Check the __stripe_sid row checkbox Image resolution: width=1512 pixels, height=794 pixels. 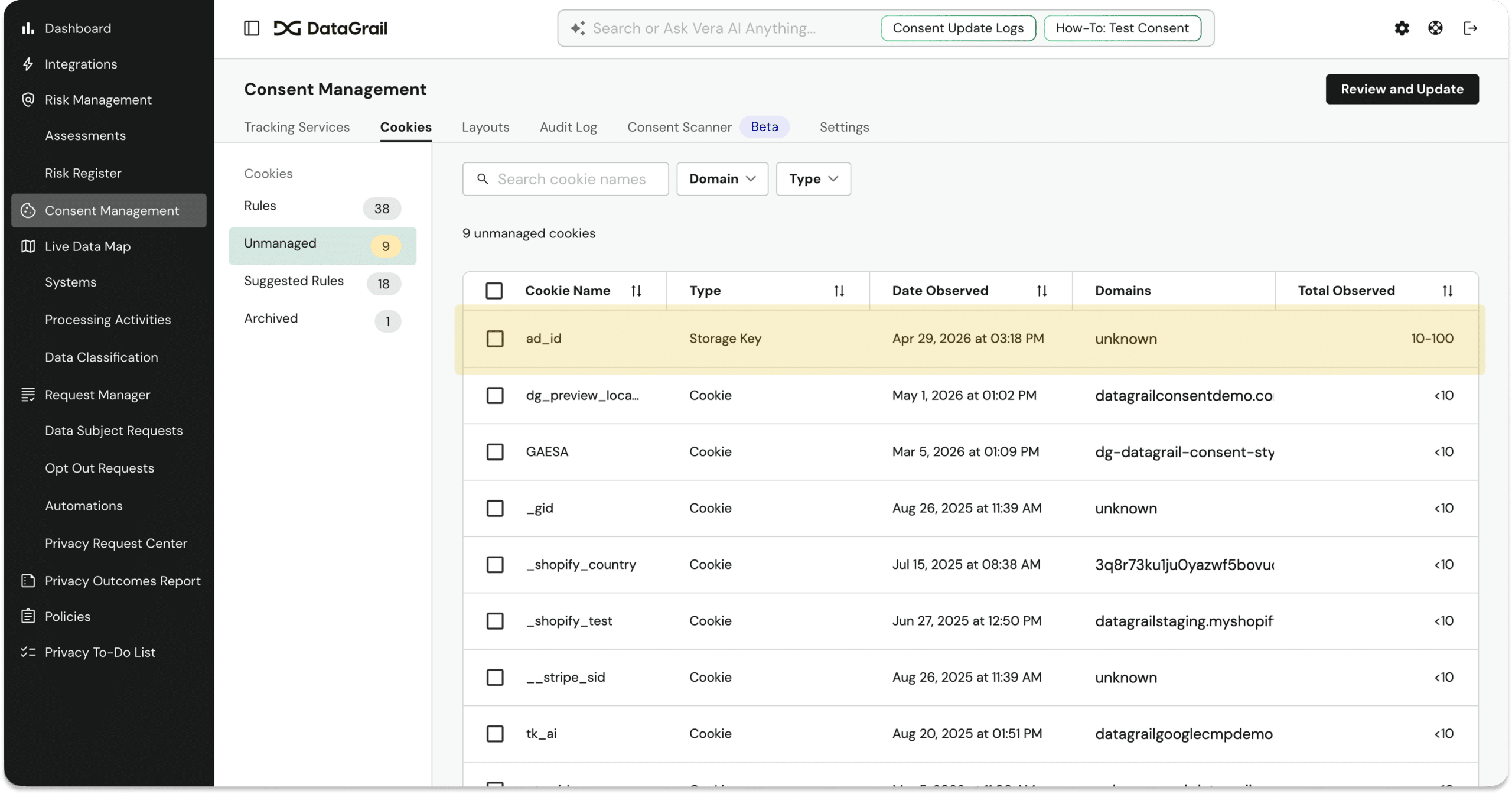point(495,677)
